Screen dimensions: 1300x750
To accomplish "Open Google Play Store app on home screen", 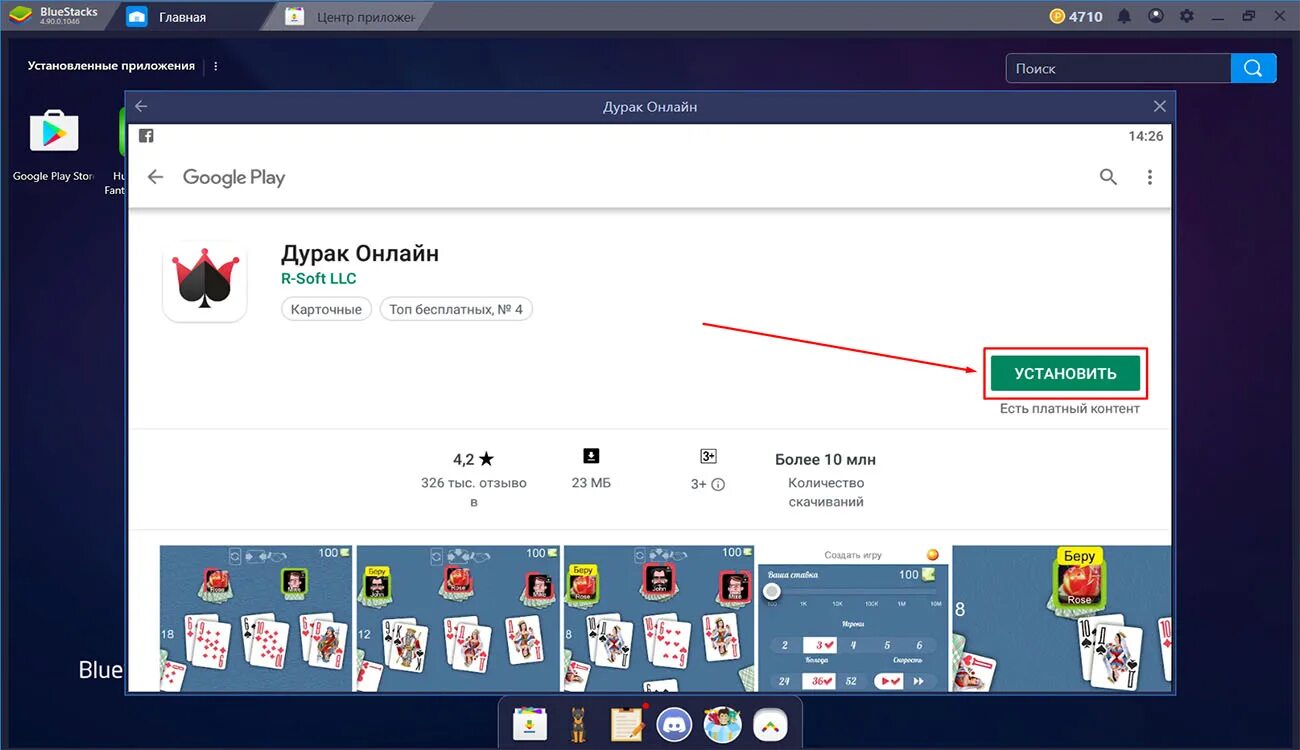I will pyautogui.click(x=54, y=132).
